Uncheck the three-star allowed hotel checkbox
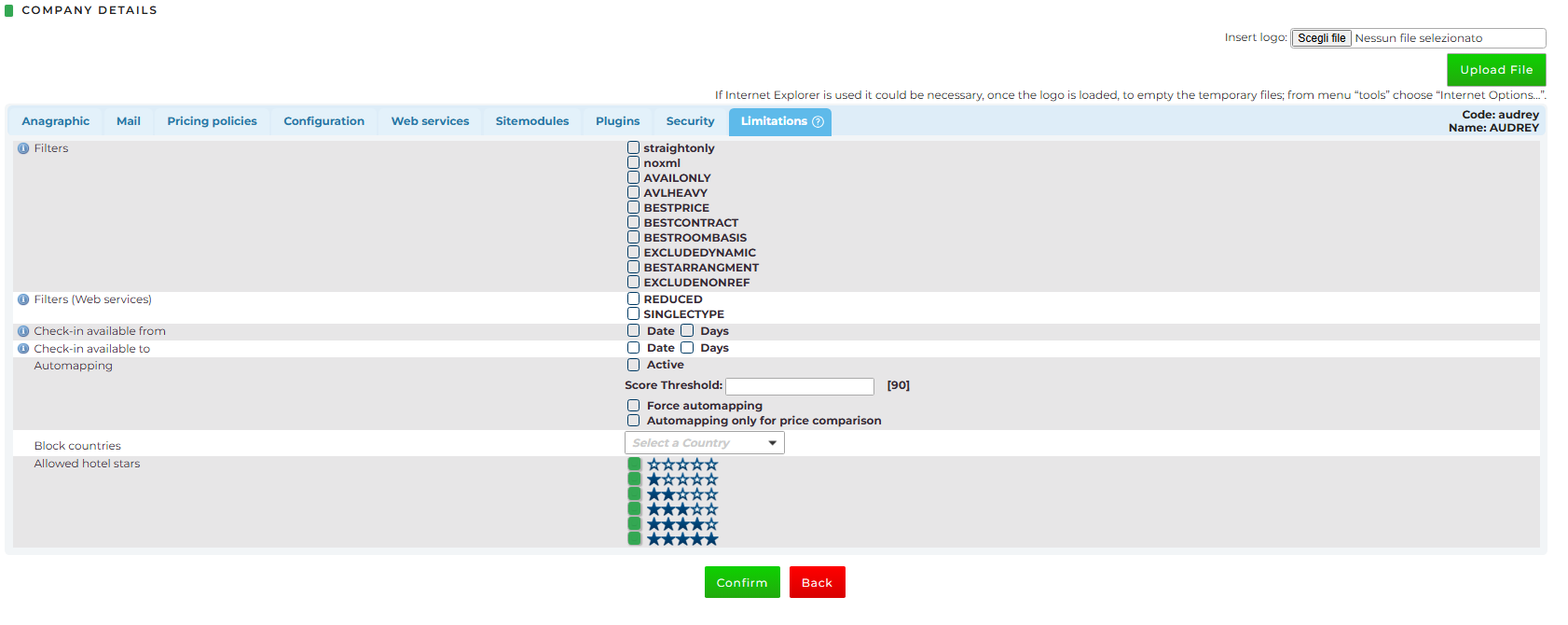This screenshot has height=625, width=1568. point(634,508)
